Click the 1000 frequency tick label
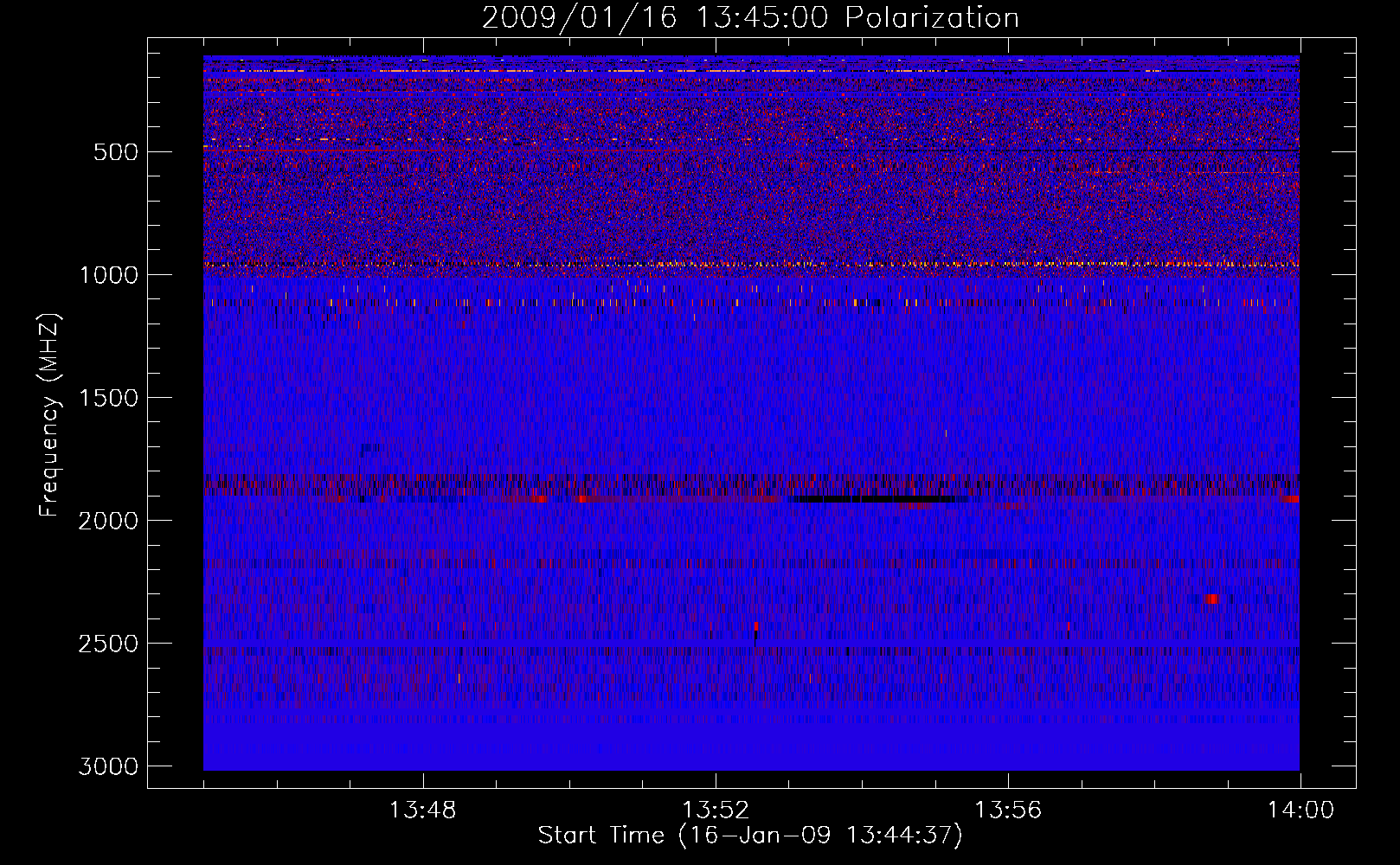The height and width of the screenshot is (865, 1400). coord(109,275)
